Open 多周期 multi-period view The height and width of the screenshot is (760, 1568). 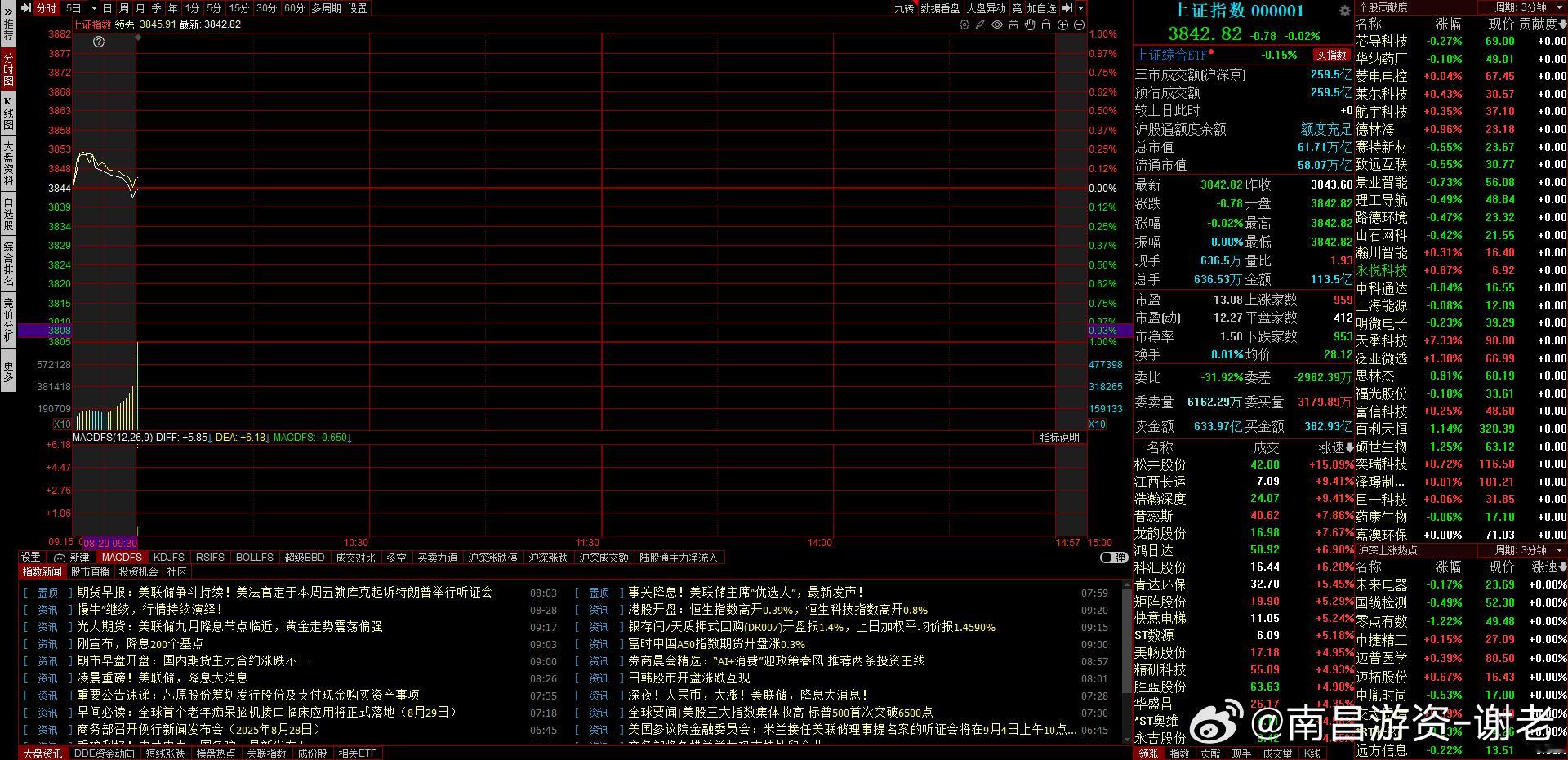326,8
